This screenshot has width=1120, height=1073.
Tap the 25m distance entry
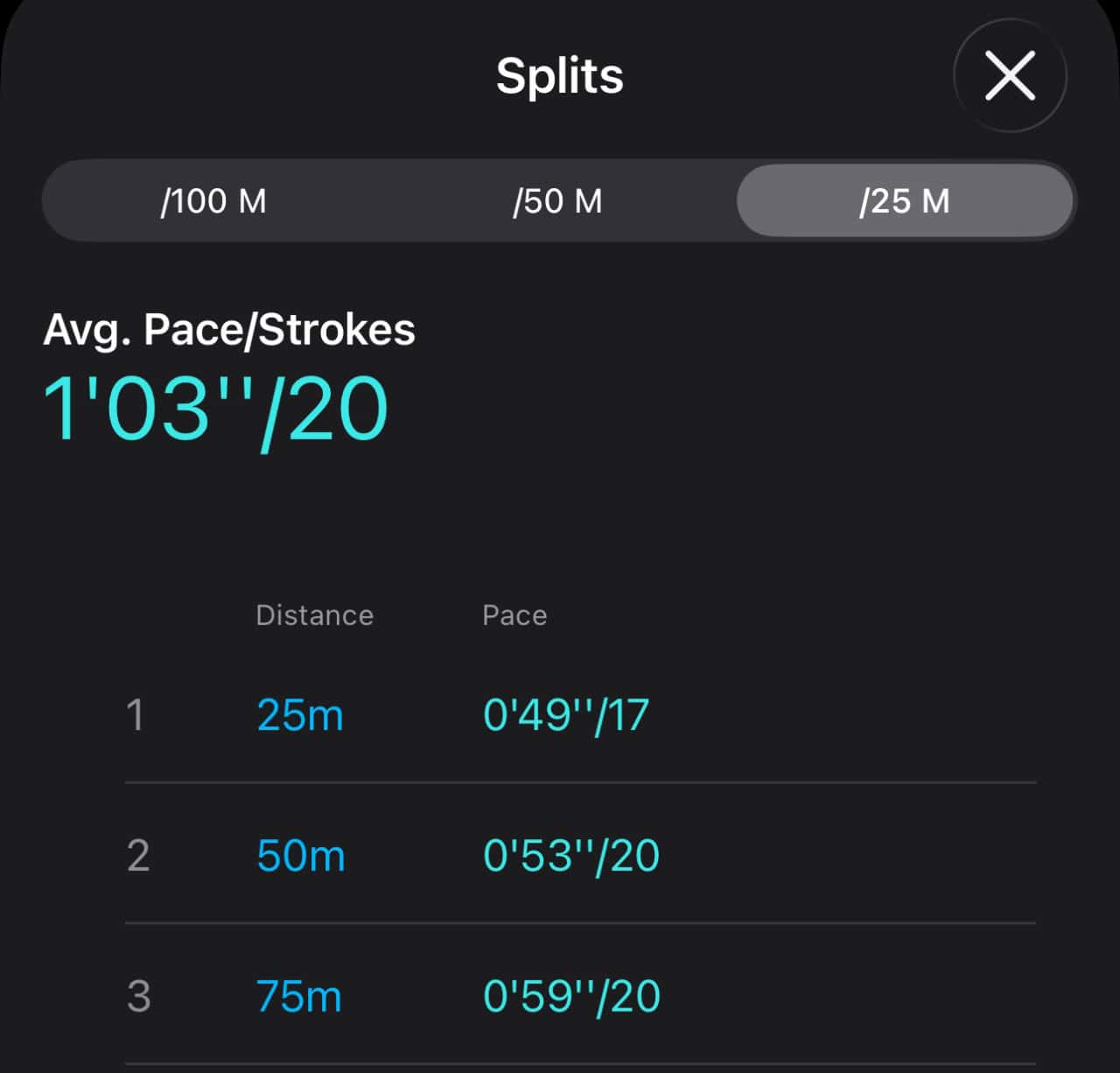(300, 715)
